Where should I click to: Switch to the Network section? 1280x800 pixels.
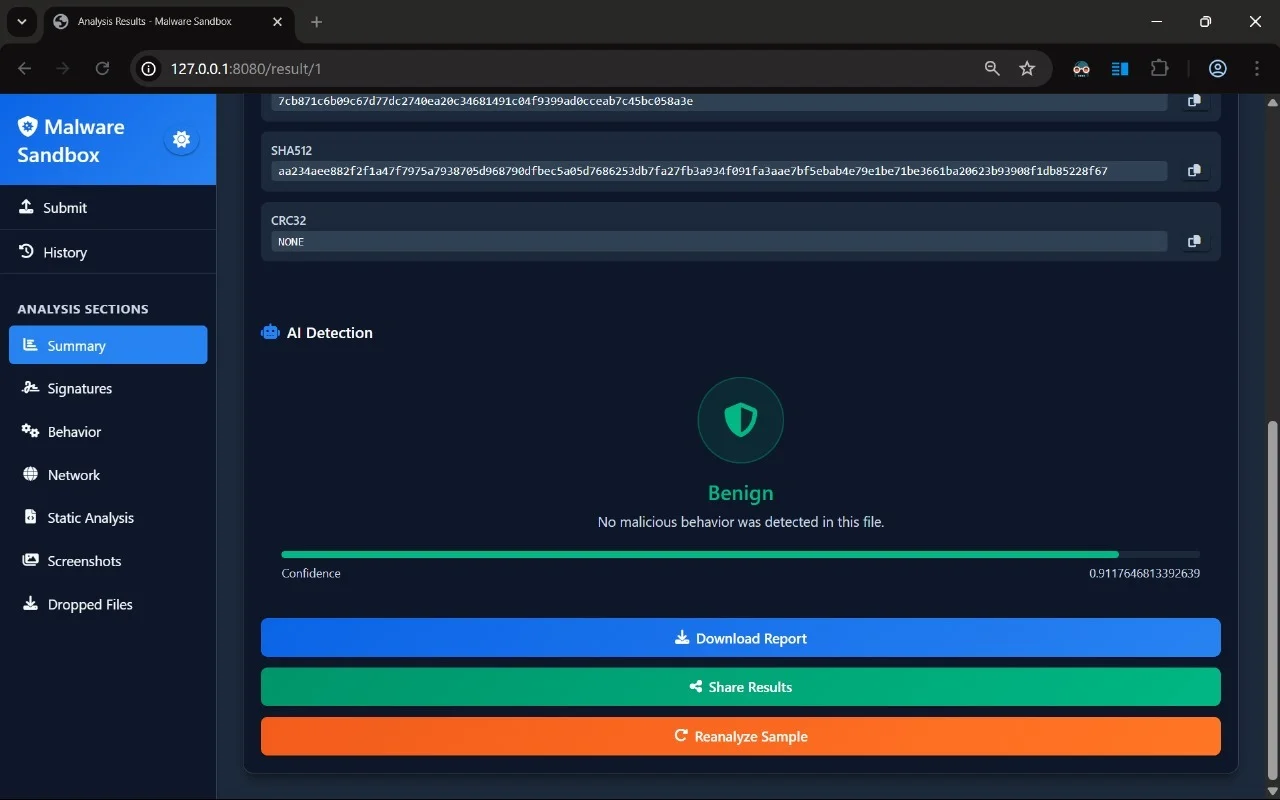tap(108, 474)
